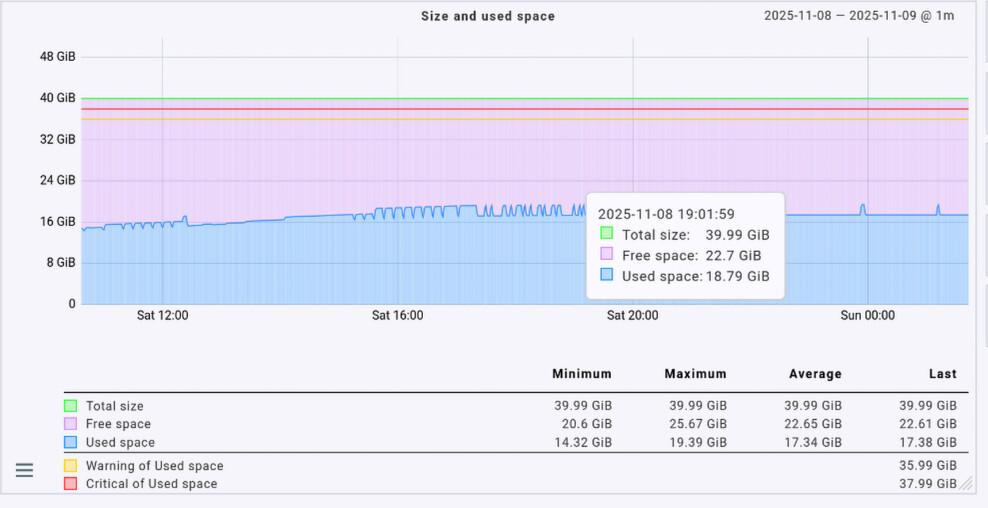The width and height of the screenshot is (988, 508).
Task: Click the purple Free space legend swatch
Action: tap(70, 424)
